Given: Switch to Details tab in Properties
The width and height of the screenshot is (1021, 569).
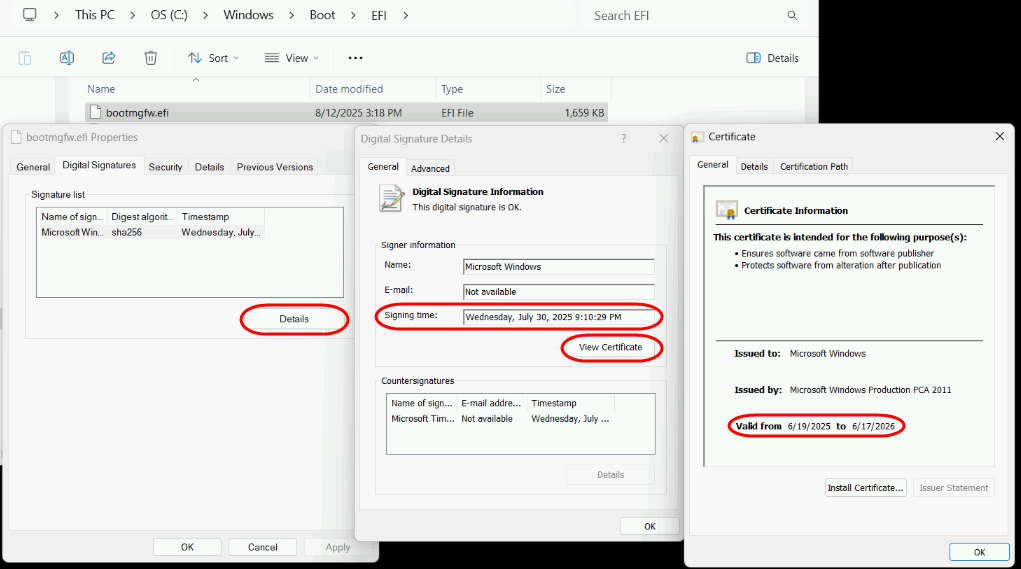Looking at the screenshot, I should [x=209, y=167].
